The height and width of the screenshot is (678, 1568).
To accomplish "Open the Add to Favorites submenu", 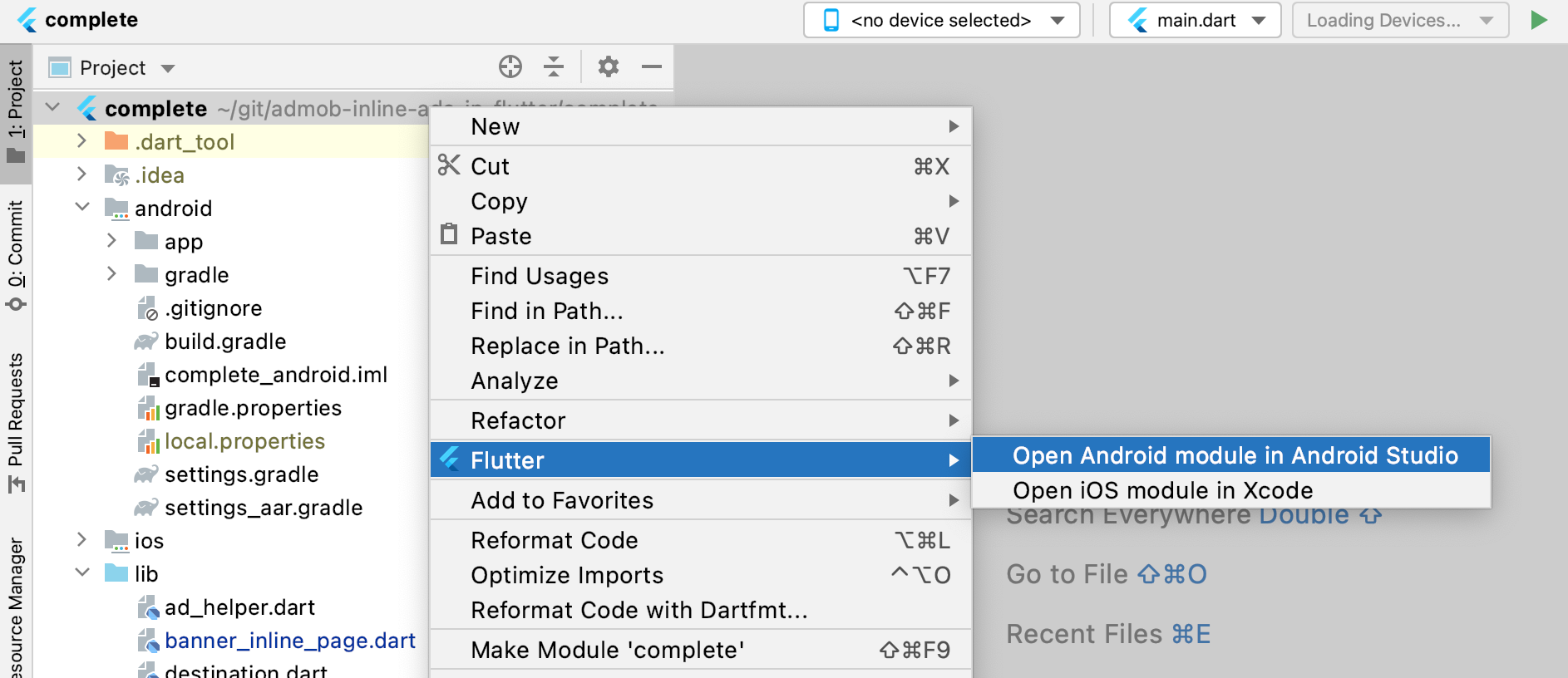I will pyautogui.click(x=700, y=500).
